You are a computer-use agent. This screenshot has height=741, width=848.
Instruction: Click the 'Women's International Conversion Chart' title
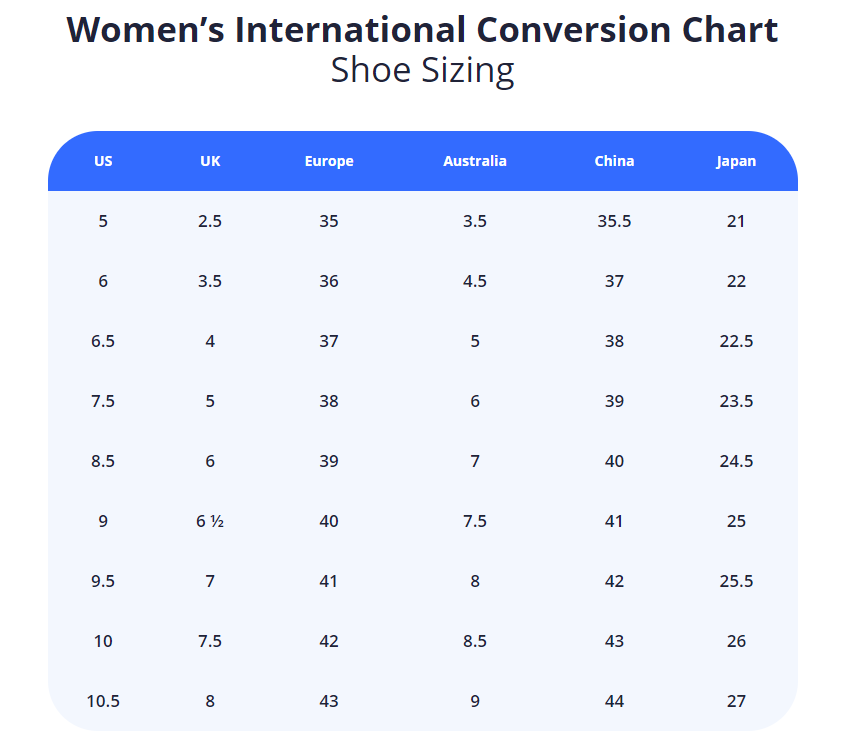[422, 30]
